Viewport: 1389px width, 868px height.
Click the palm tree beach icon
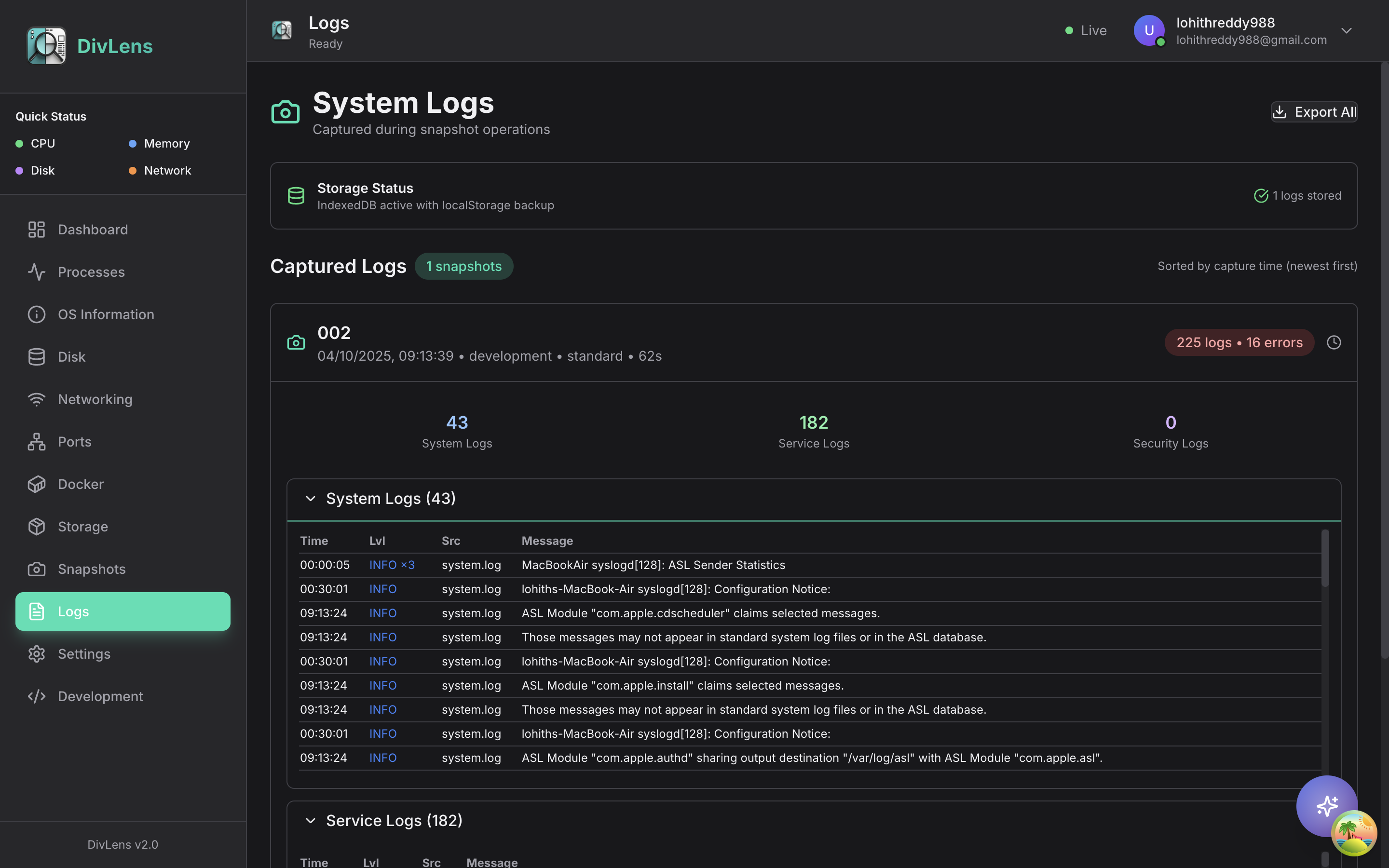(1354, 833)
